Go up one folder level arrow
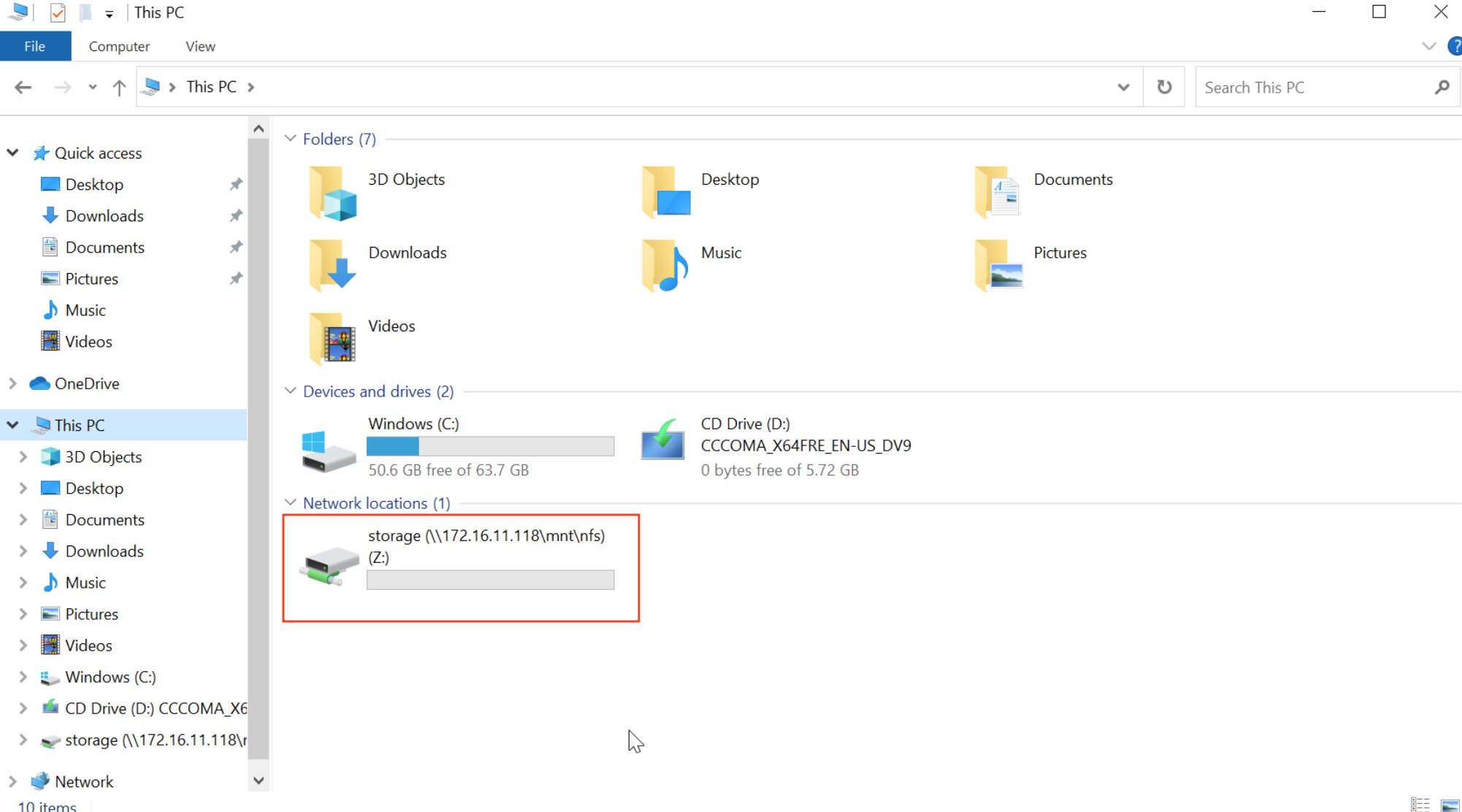The height and width of the screenshot is (812, 1462). click(x=119, y=88)
